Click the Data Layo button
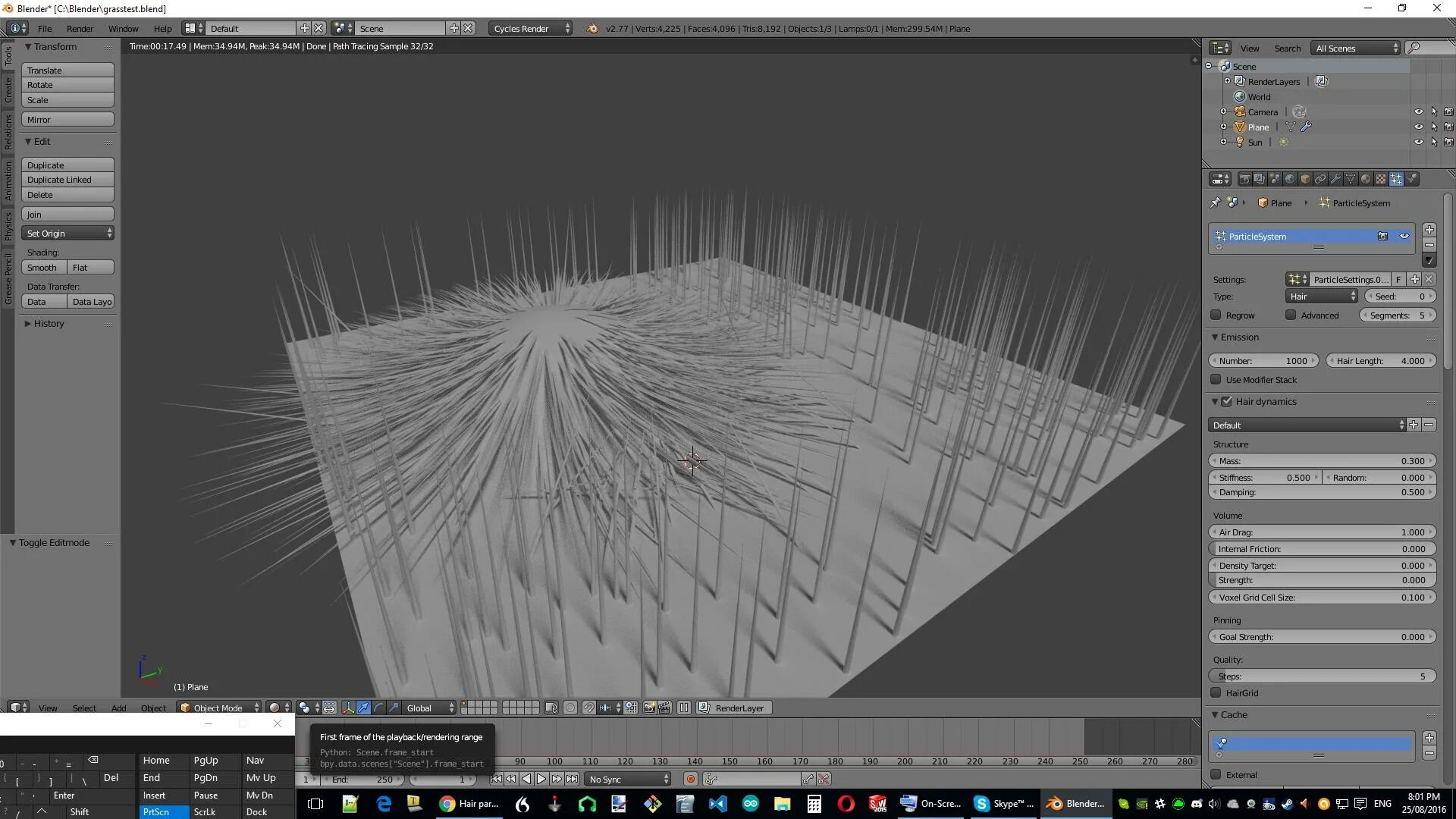 [x=91, y=301]
